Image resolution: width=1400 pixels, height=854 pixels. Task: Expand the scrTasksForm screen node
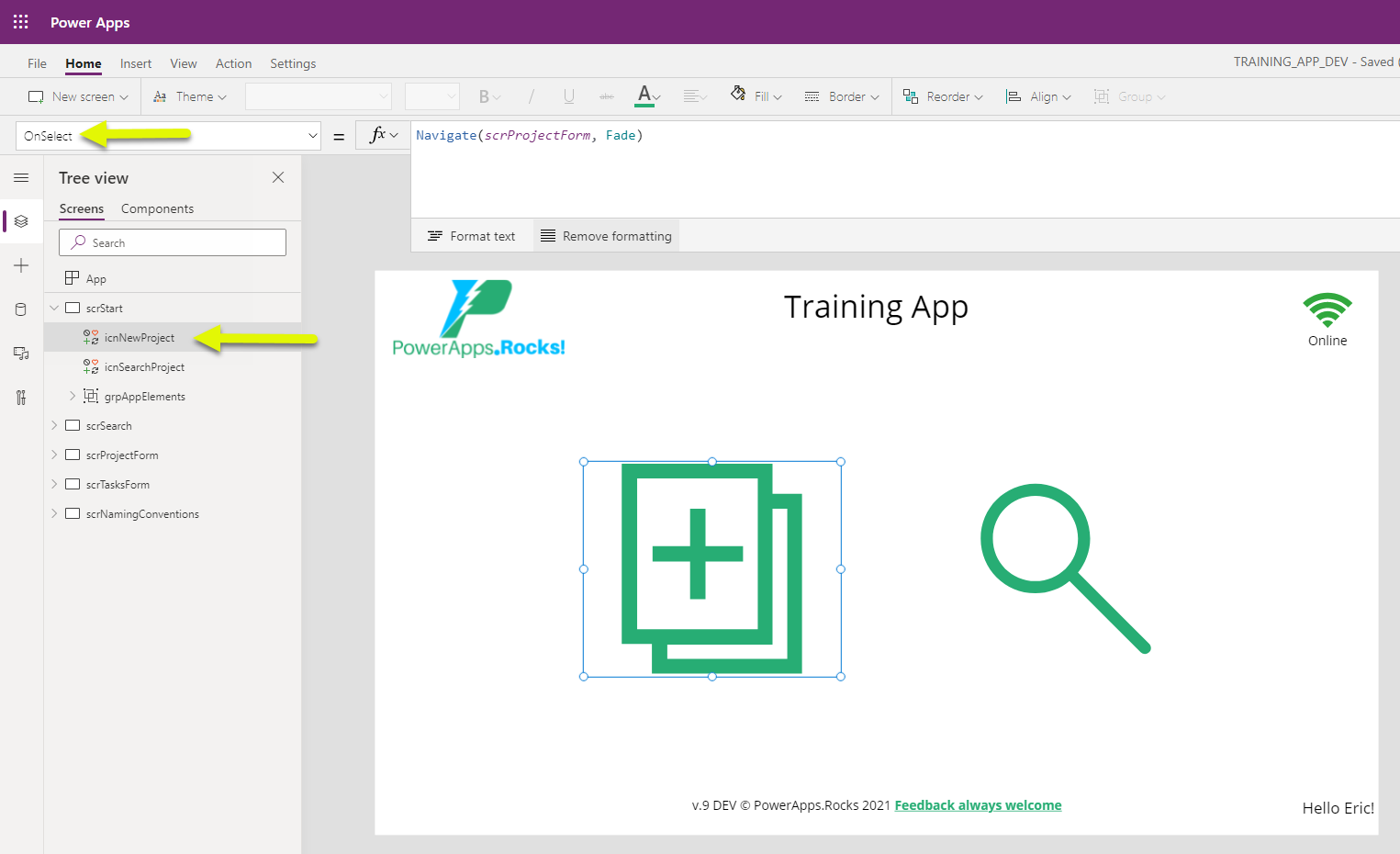point(54,484)
